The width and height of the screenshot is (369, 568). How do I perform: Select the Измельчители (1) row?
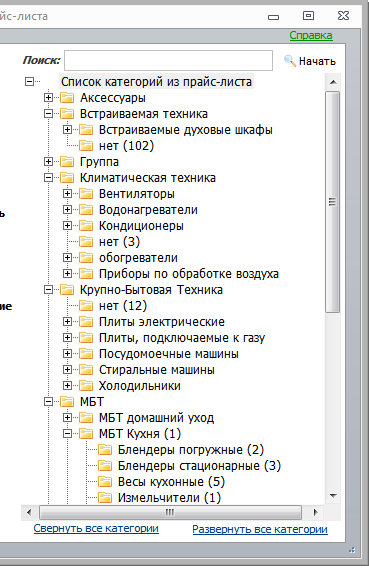169,498
